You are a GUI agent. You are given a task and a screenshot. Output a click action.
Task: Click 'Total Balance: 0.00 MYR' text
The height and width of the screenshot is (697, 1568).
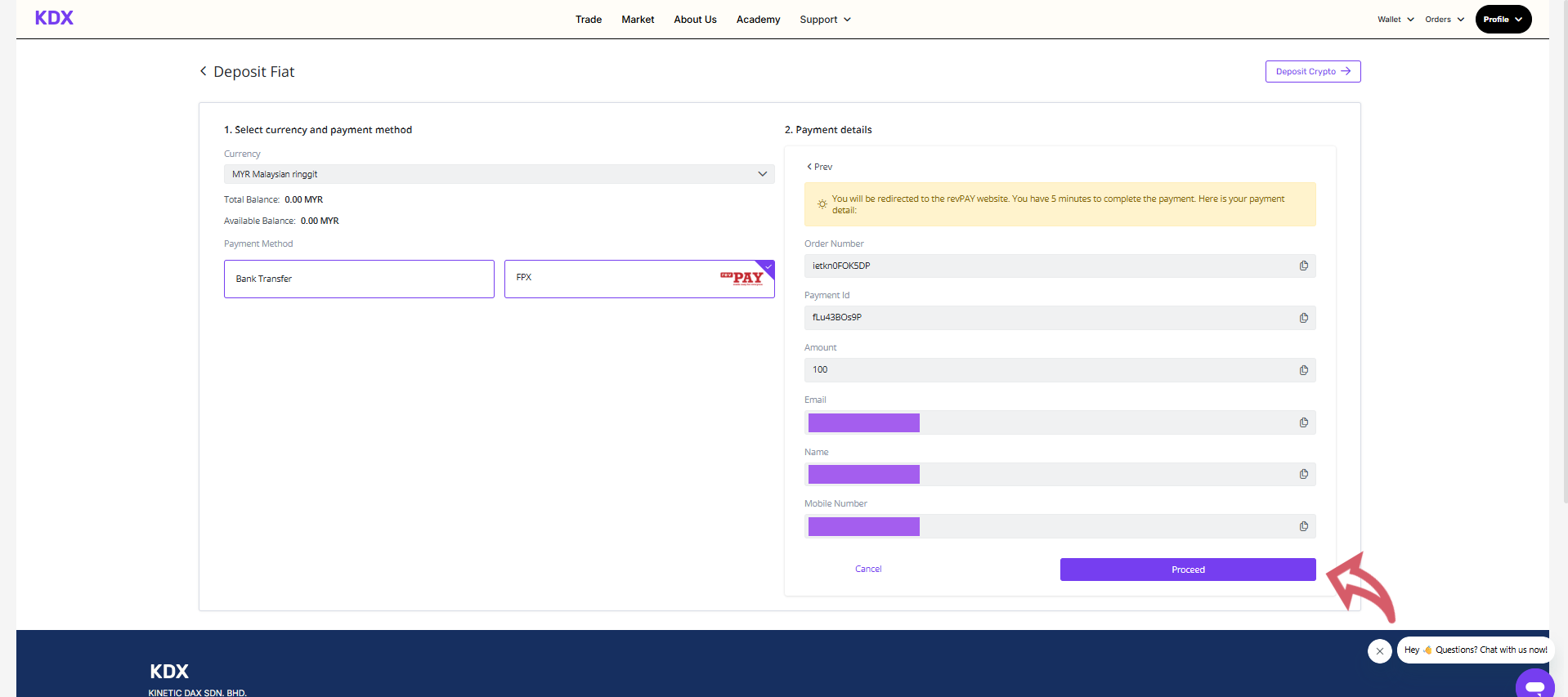(x=273, y=199)
